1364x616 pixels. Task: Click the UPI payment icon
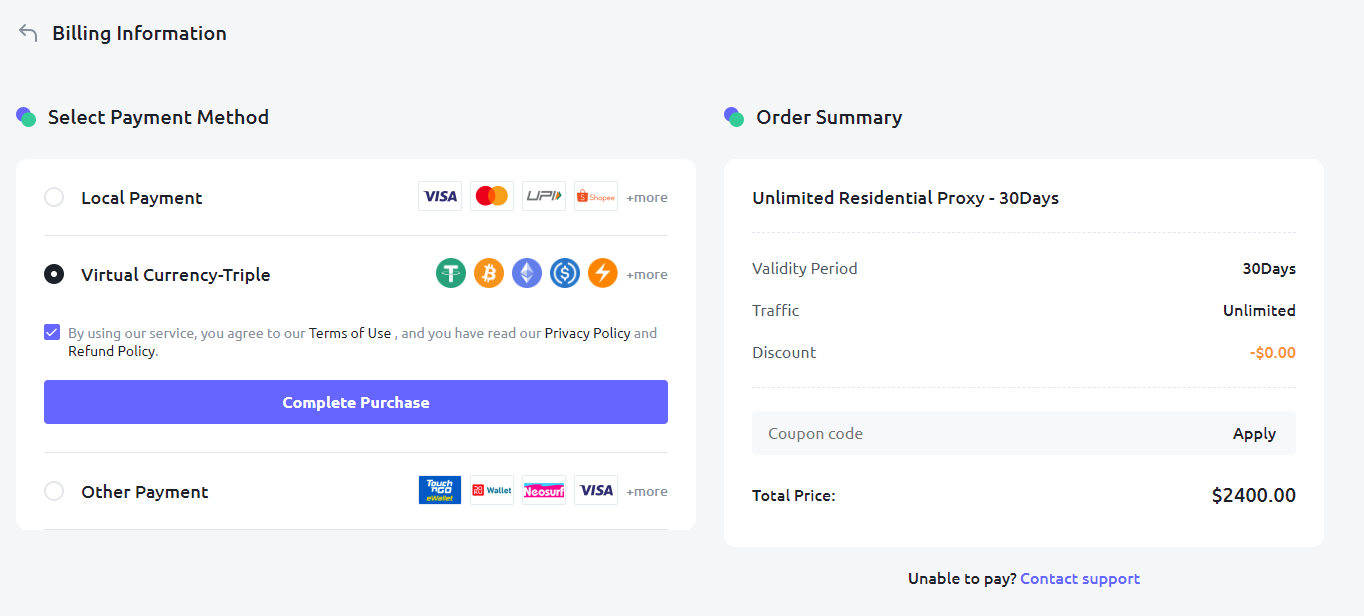tap(543, 197)
